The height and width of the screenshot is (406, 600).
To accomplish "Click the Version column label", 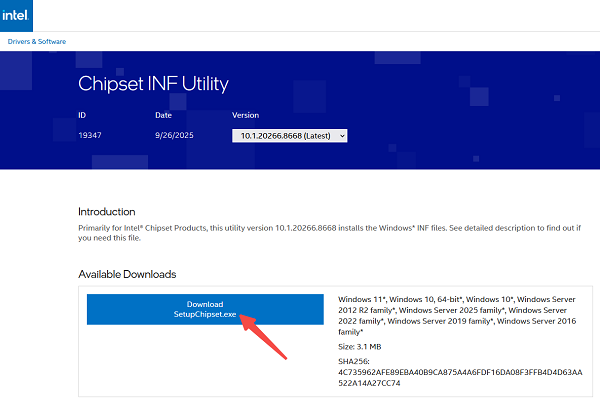I will coord(245,115).
